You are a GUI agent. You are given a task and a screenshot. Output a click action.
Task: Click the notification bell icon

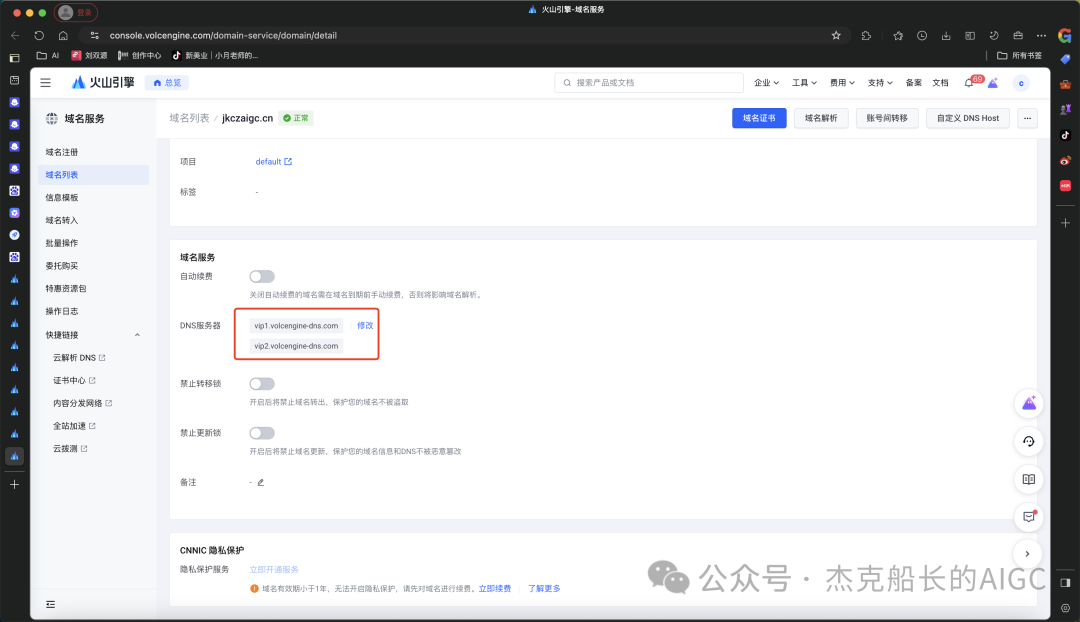pos(969,83)
